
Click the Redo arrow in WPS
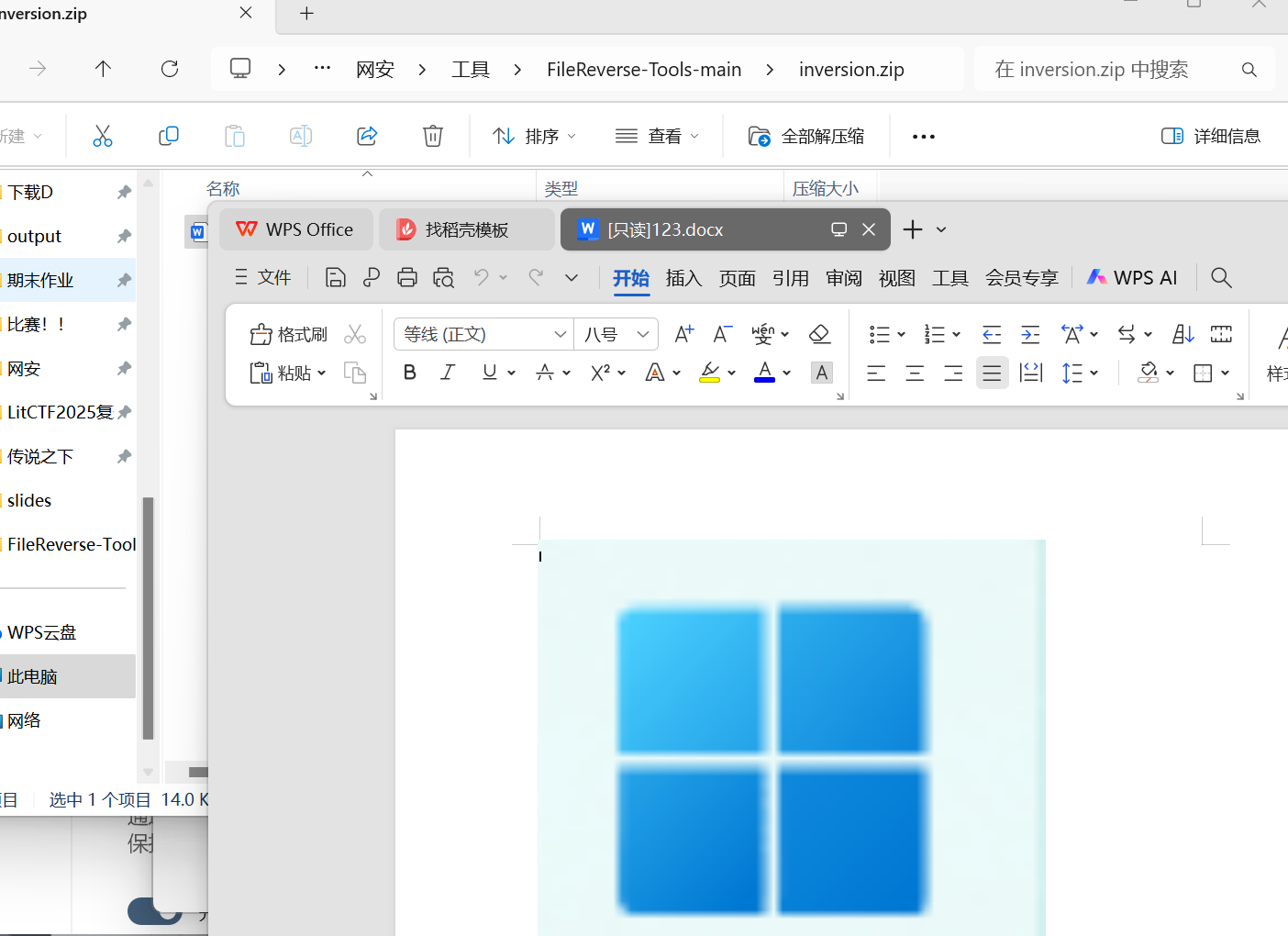click(537, 277)
